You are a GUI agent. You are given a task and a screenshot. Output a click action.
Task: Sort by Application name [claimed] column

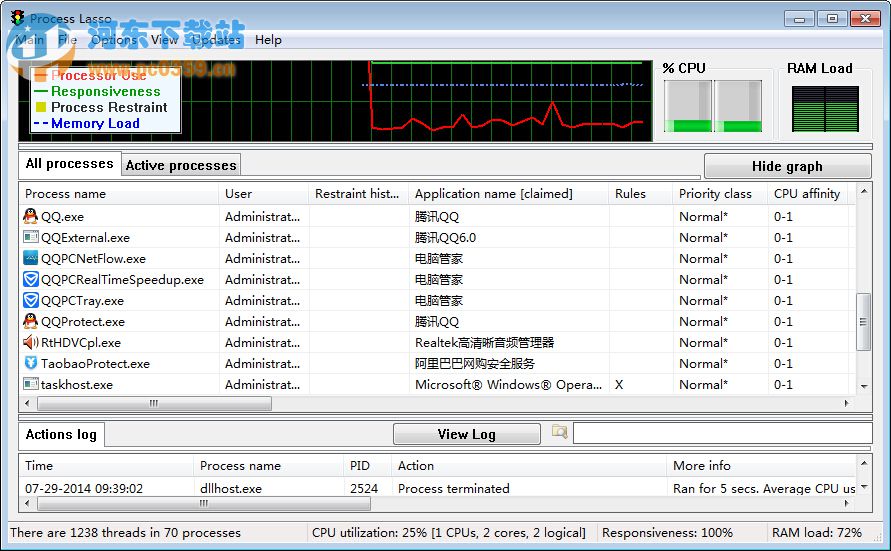[509, 194]
